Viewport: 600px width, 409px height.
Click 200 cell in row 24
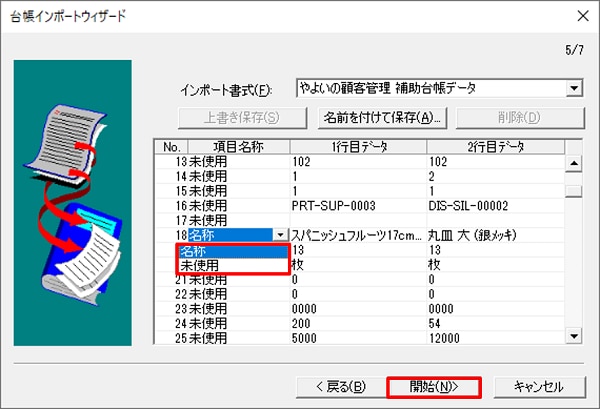[x=359, y=324]
